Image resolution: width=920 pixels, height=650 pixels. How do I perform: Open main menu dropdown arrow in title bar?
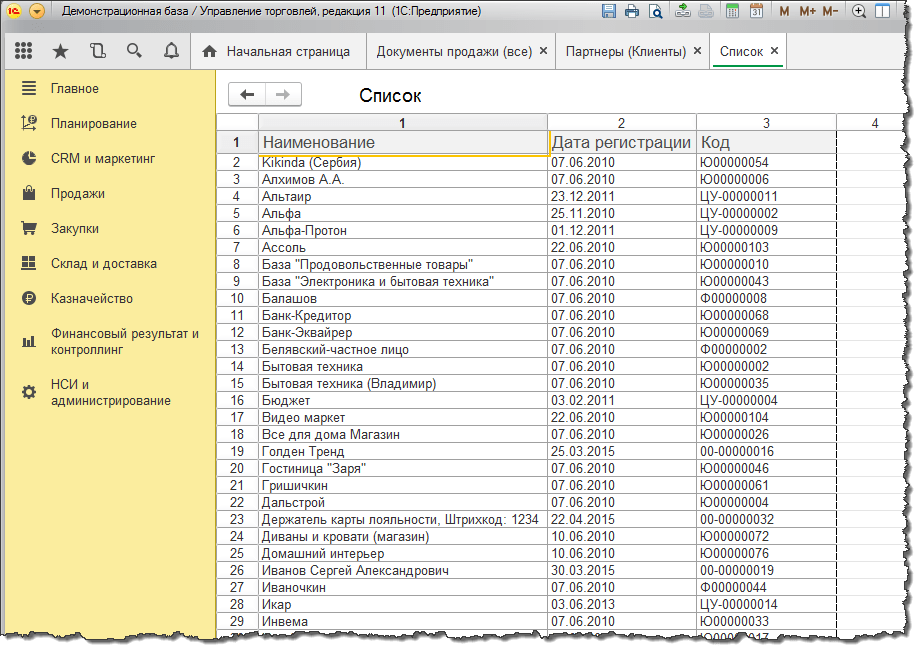[36, 11]
